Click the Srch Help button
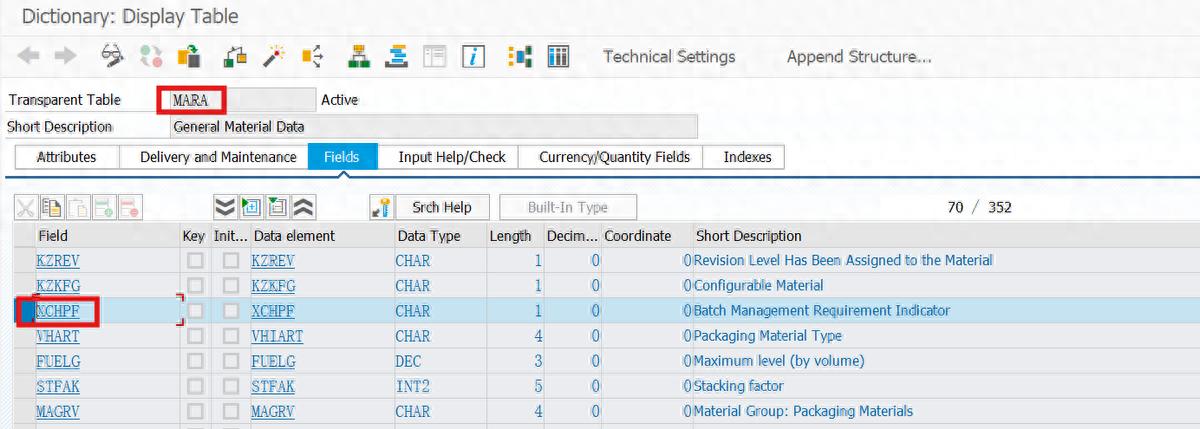The height and width of the screenshot is (429, 1200). [441, 207]
